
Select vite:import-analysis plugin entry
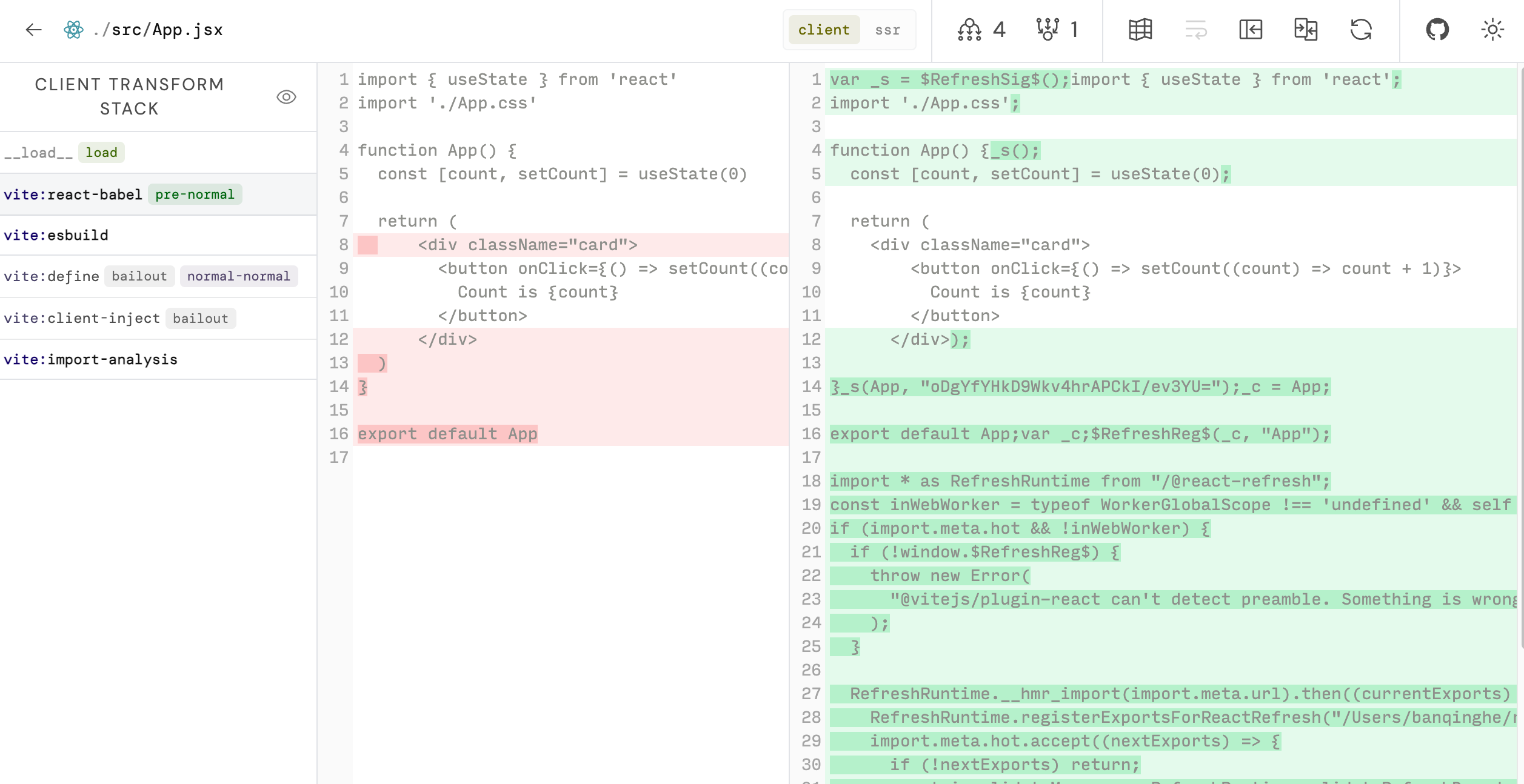click(x=91, y=359)
